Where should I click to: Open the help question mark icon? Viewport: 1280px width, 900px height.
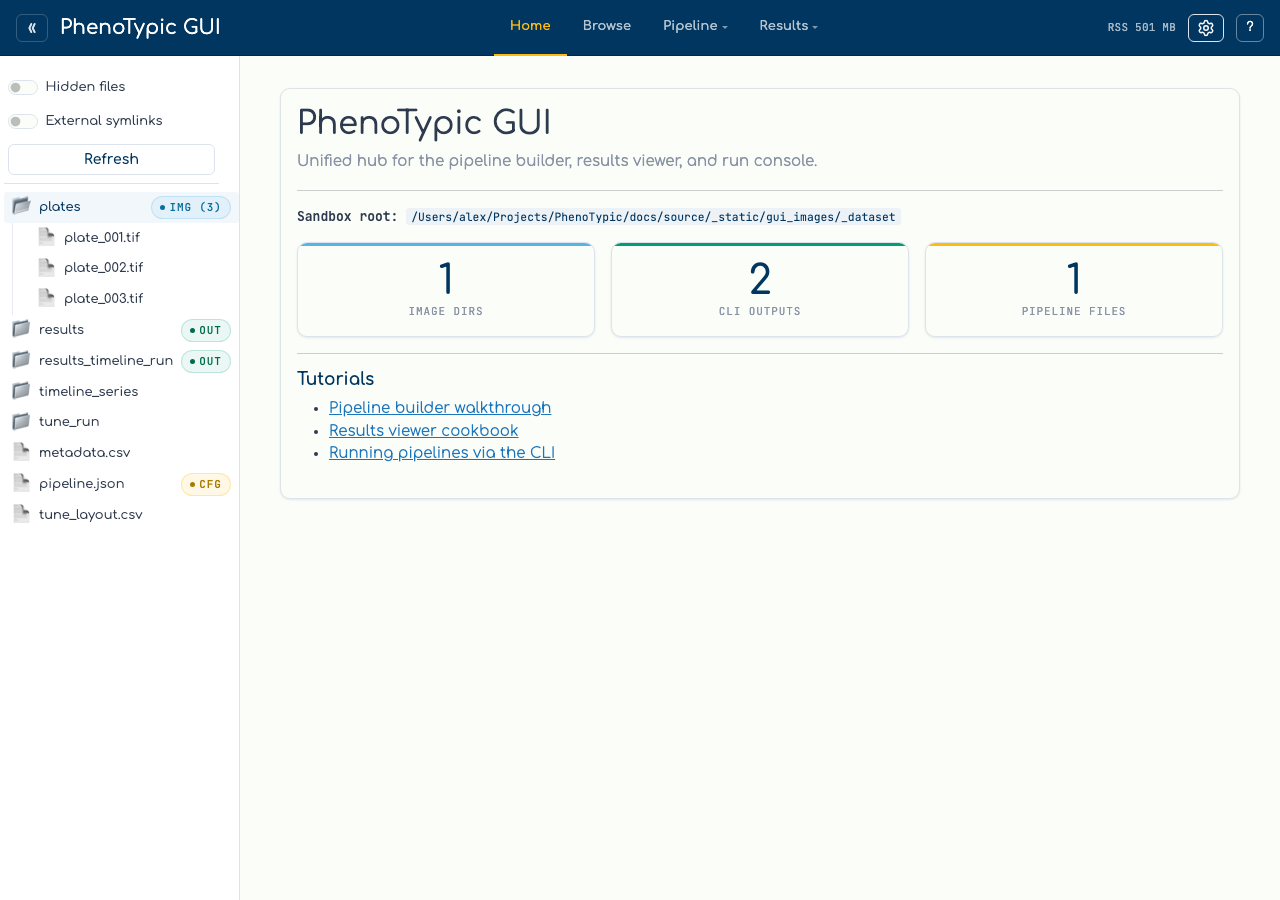[1250, 28]
